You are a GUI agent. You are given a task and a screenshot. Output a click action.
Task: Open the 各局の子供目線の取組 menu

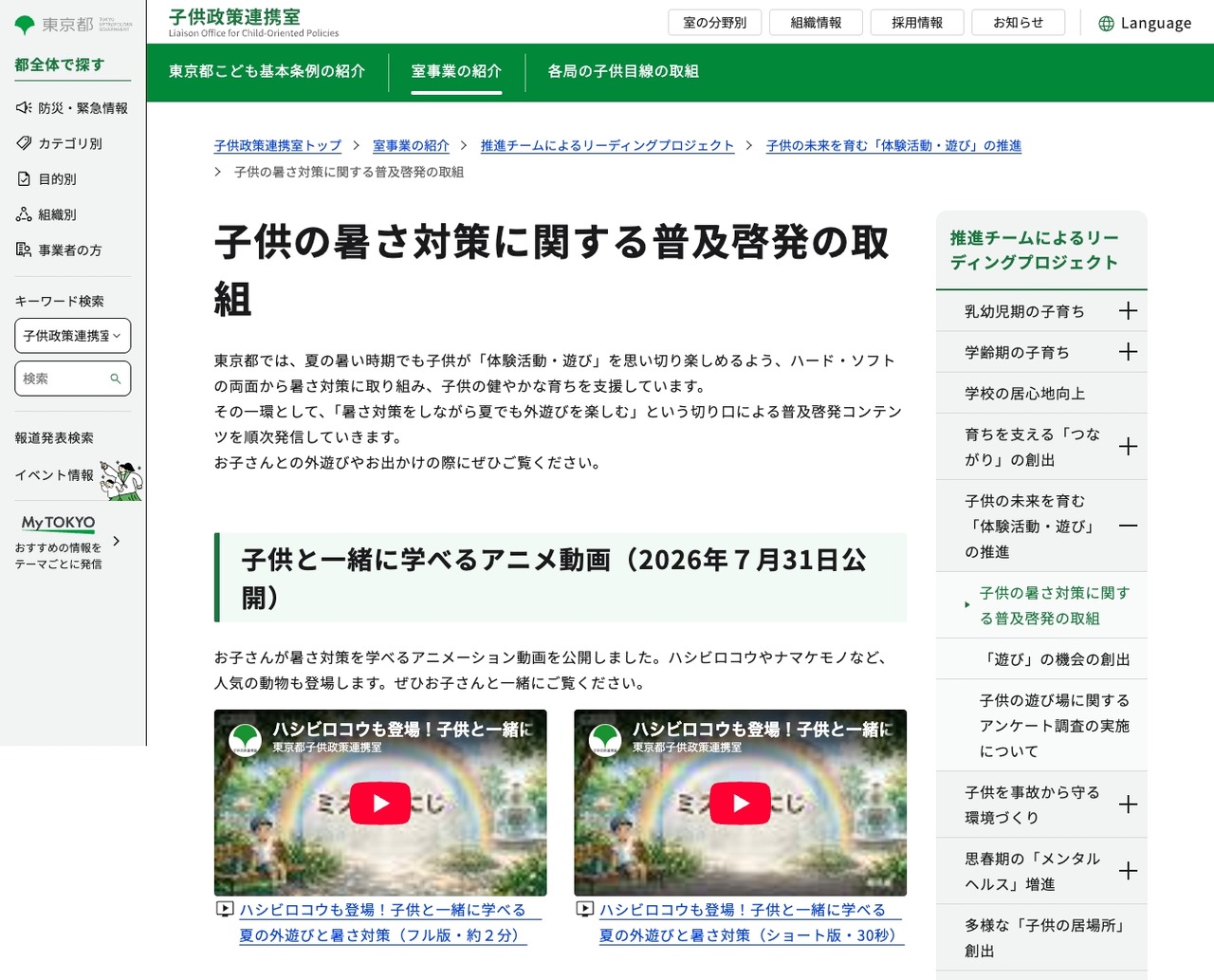pyautogui.click(x=623, y=71)
